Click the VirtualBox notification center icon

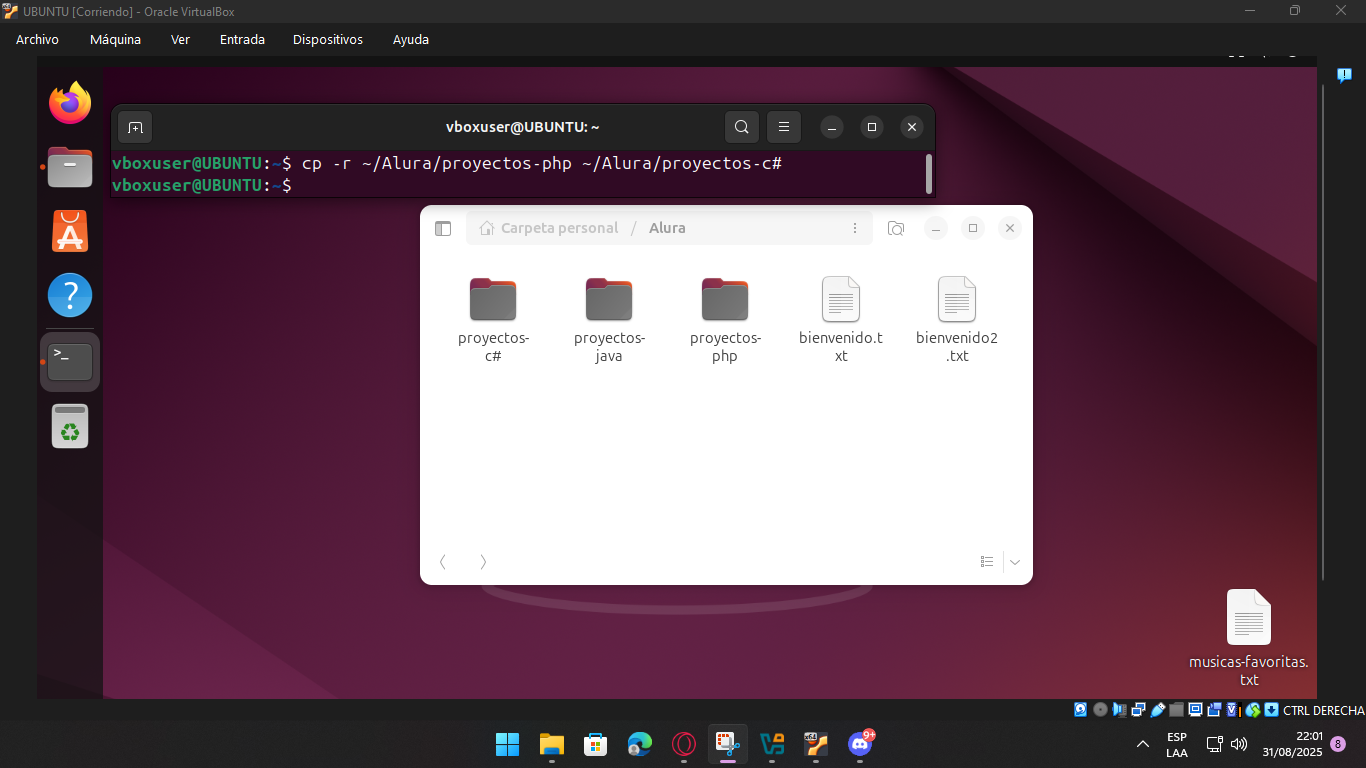point(1345,75)
